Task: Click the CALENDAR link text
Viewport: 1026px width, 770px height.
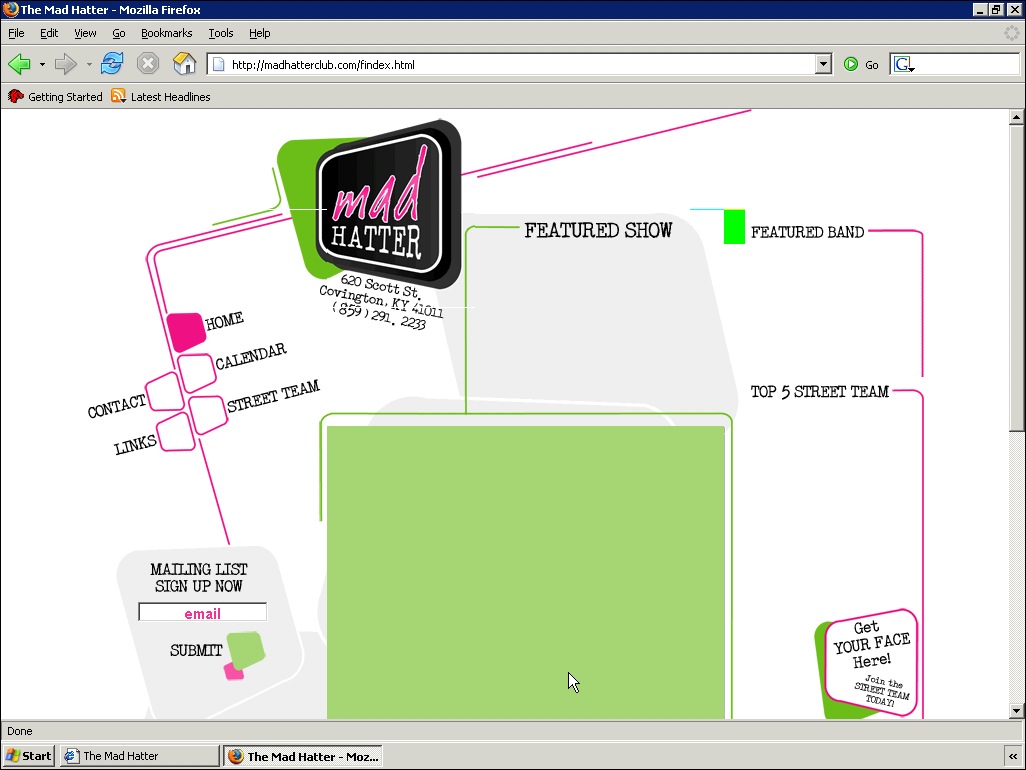Action: point(251,356)
